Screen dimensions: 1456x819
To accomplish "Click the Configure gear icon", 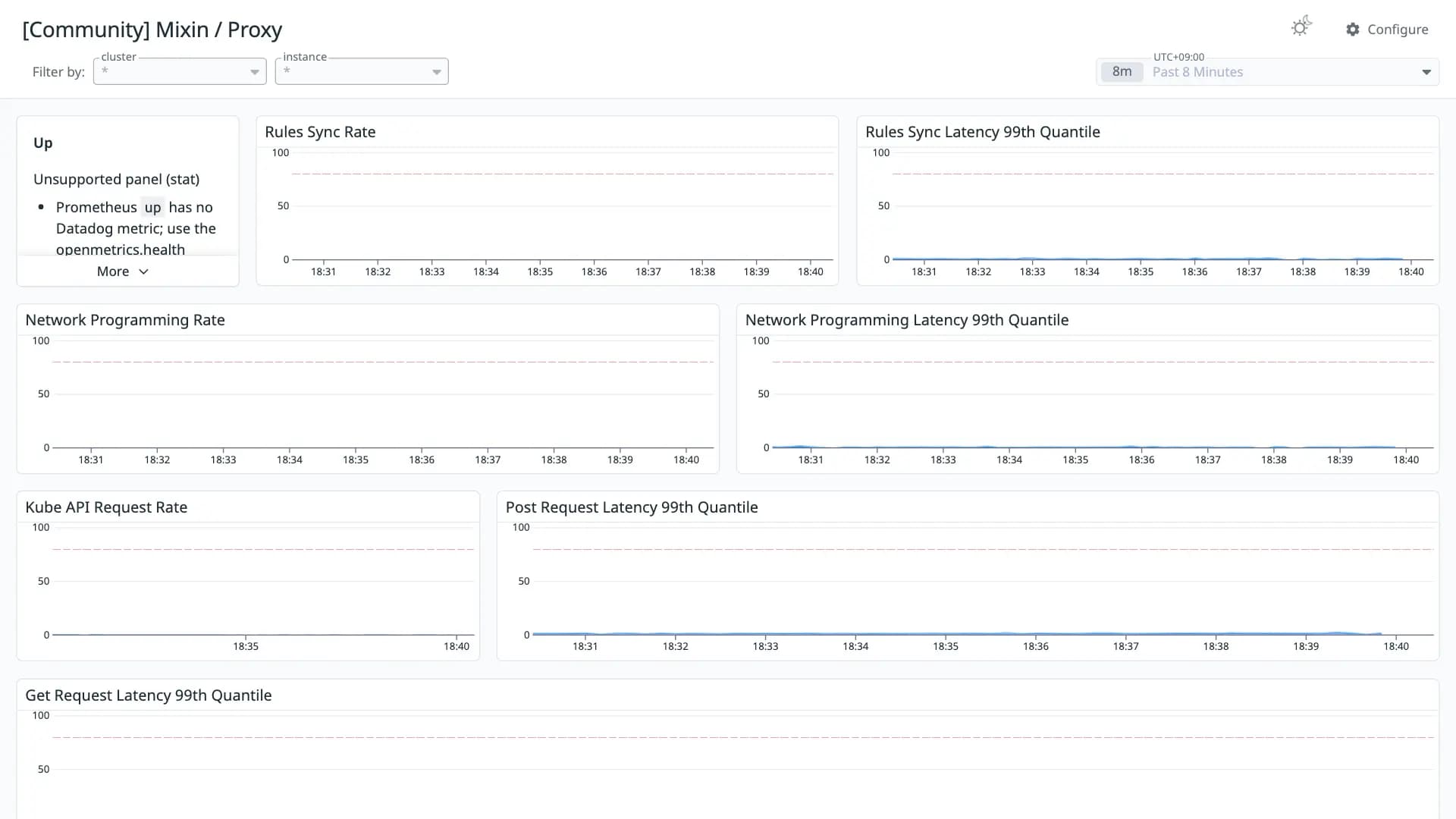I will coord(1352,30).
